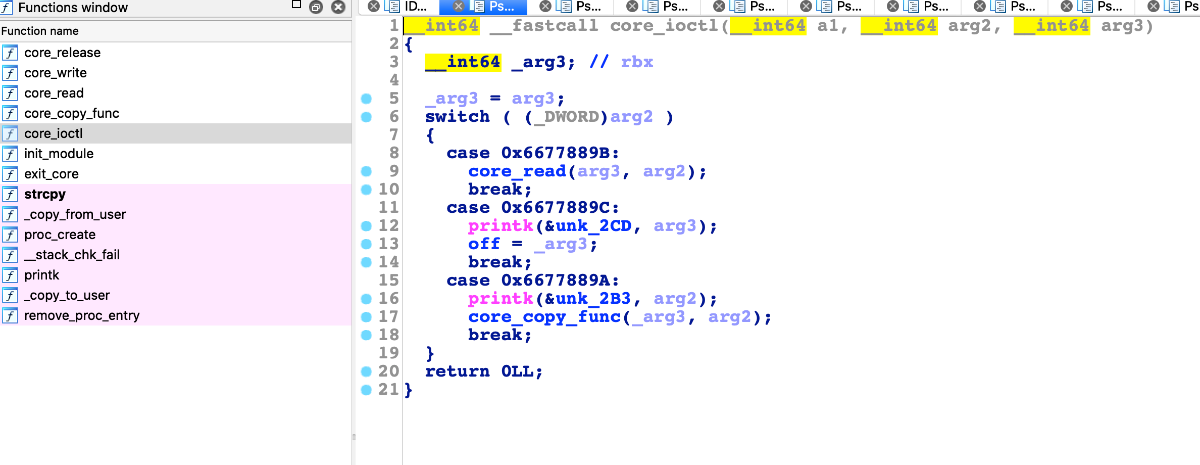
Task: Click the function icon beside init_module
Action: [x=10, y=154]
